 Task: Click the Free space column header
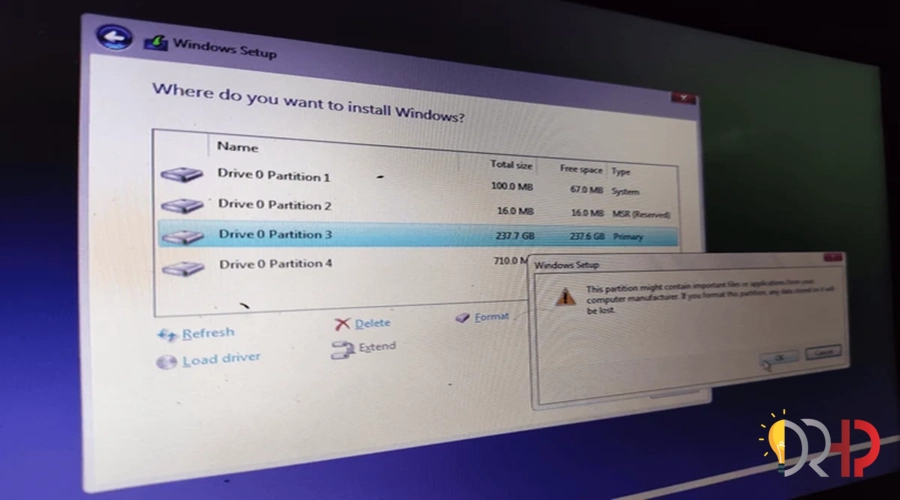(x=581, y=169)
